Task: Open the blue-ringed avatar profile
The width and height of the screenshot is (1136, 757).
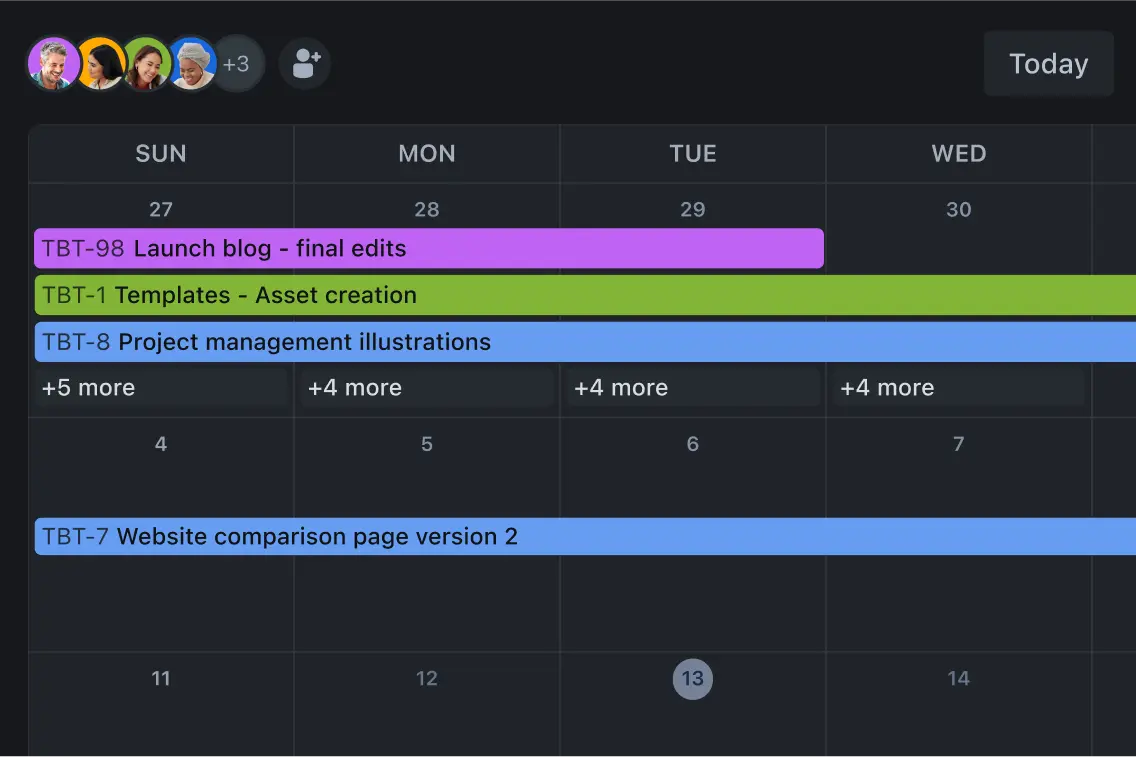Action: (192, 63)
